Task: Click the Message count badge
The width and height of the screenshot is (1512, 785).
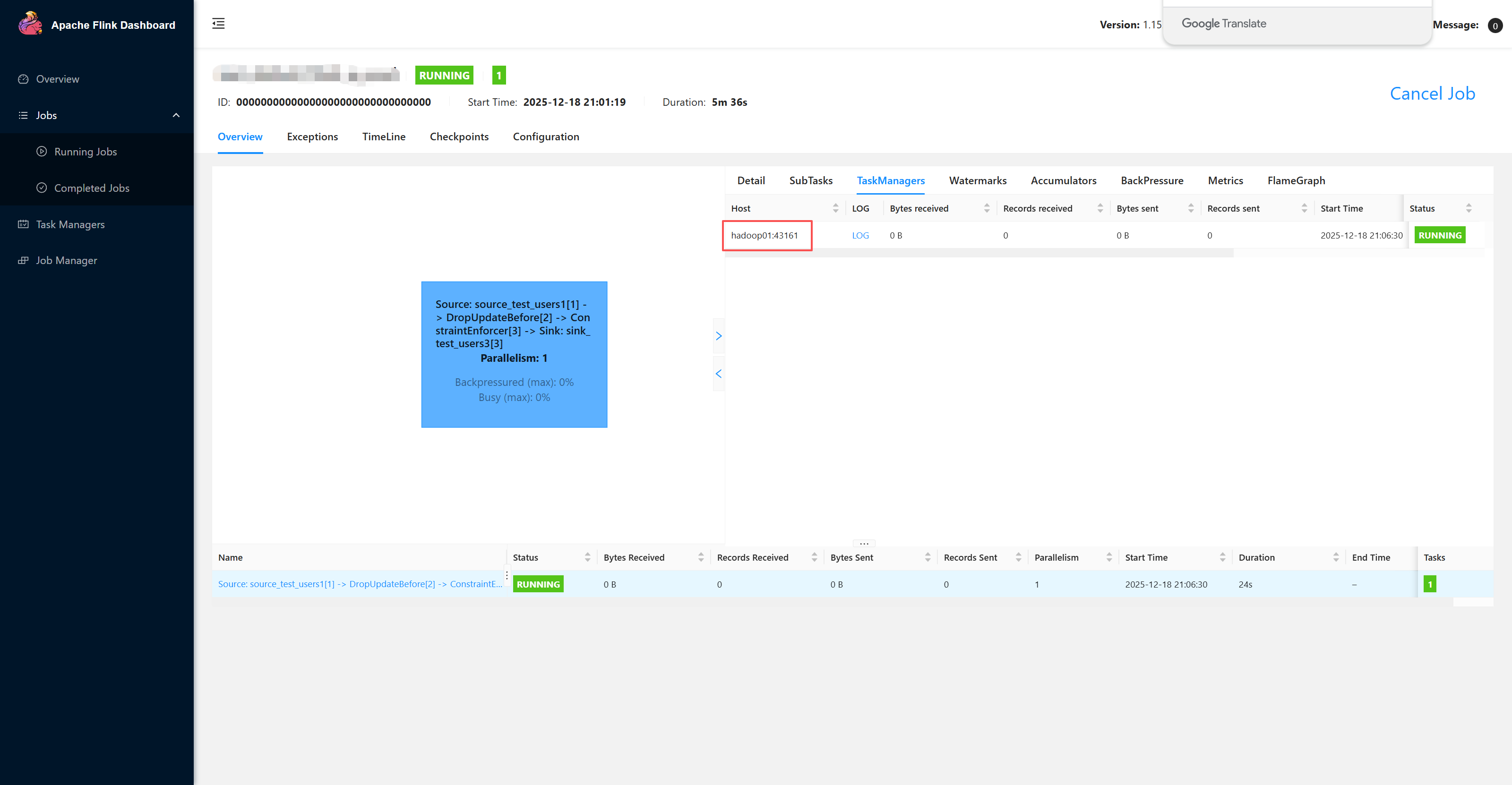Action: coord(1495,25)
